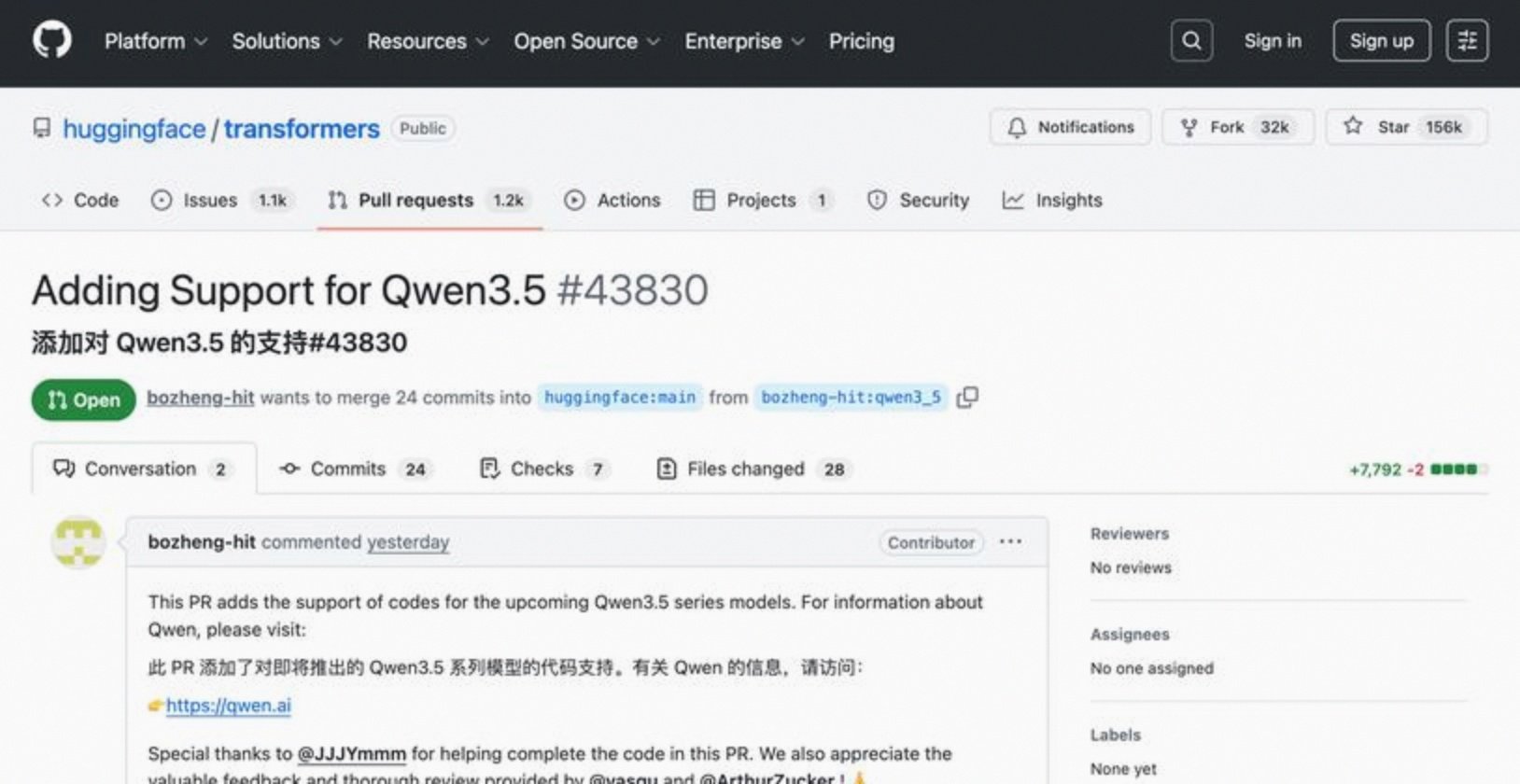Click bozheng-hit name in comment header
Image resolution: width=1520 pixels, height=784 pixels.
point(202,542)
